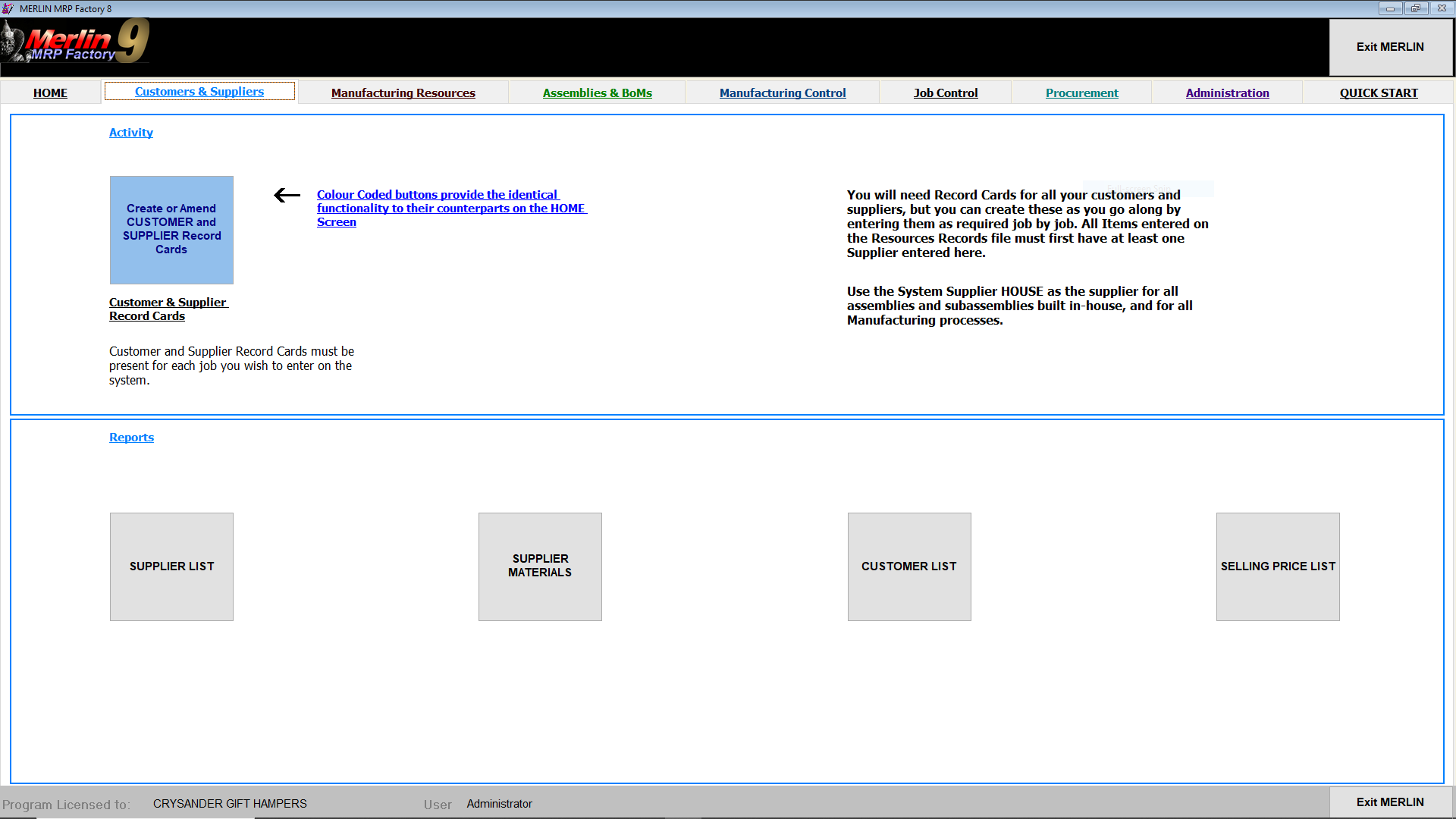This screenshot has height=819, width=1456.
Task: Open the Manufacturing Resources tab
Action: click(x=403, y=93)
